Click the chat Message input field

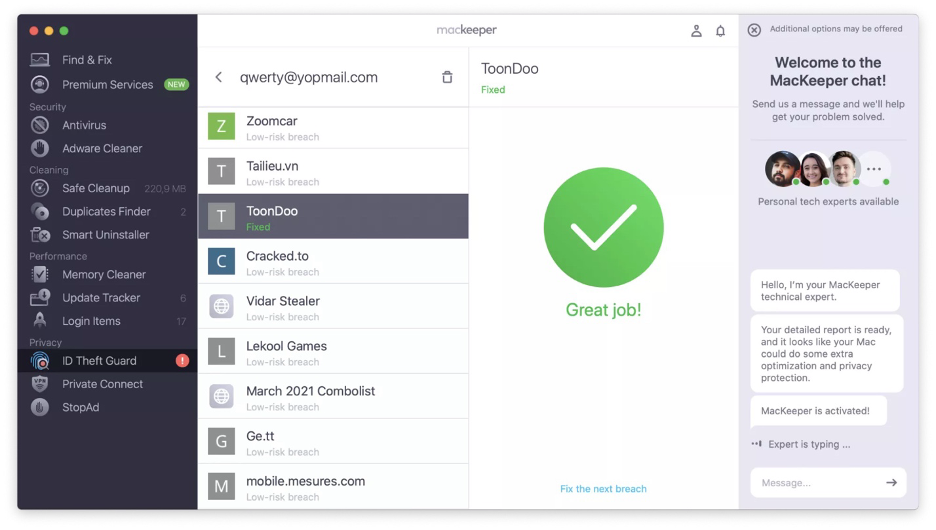pos(815,483)
